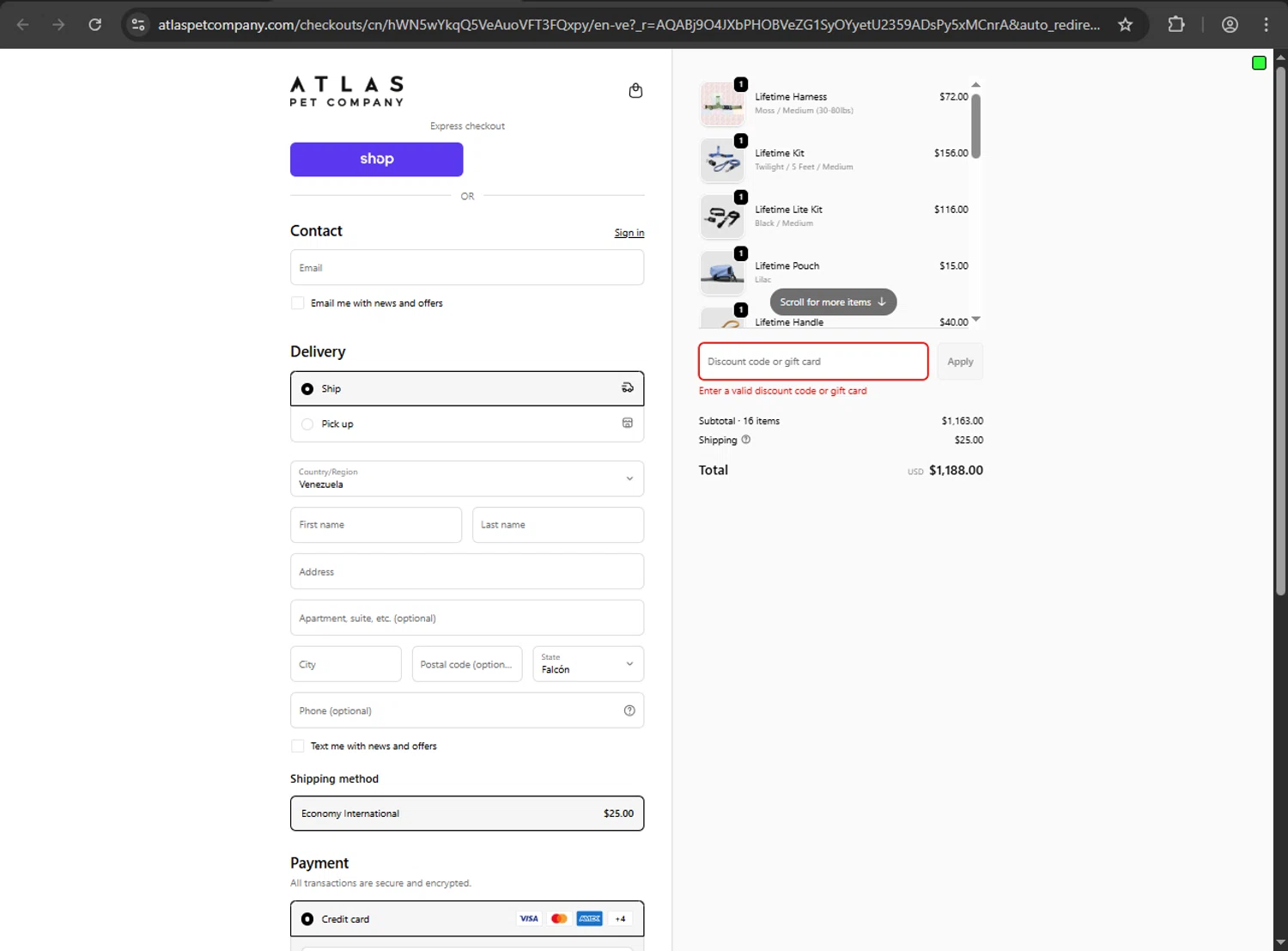Pay with the Shop express button
The height and width of the screenshot is (951, 1288).
point(377,159)
